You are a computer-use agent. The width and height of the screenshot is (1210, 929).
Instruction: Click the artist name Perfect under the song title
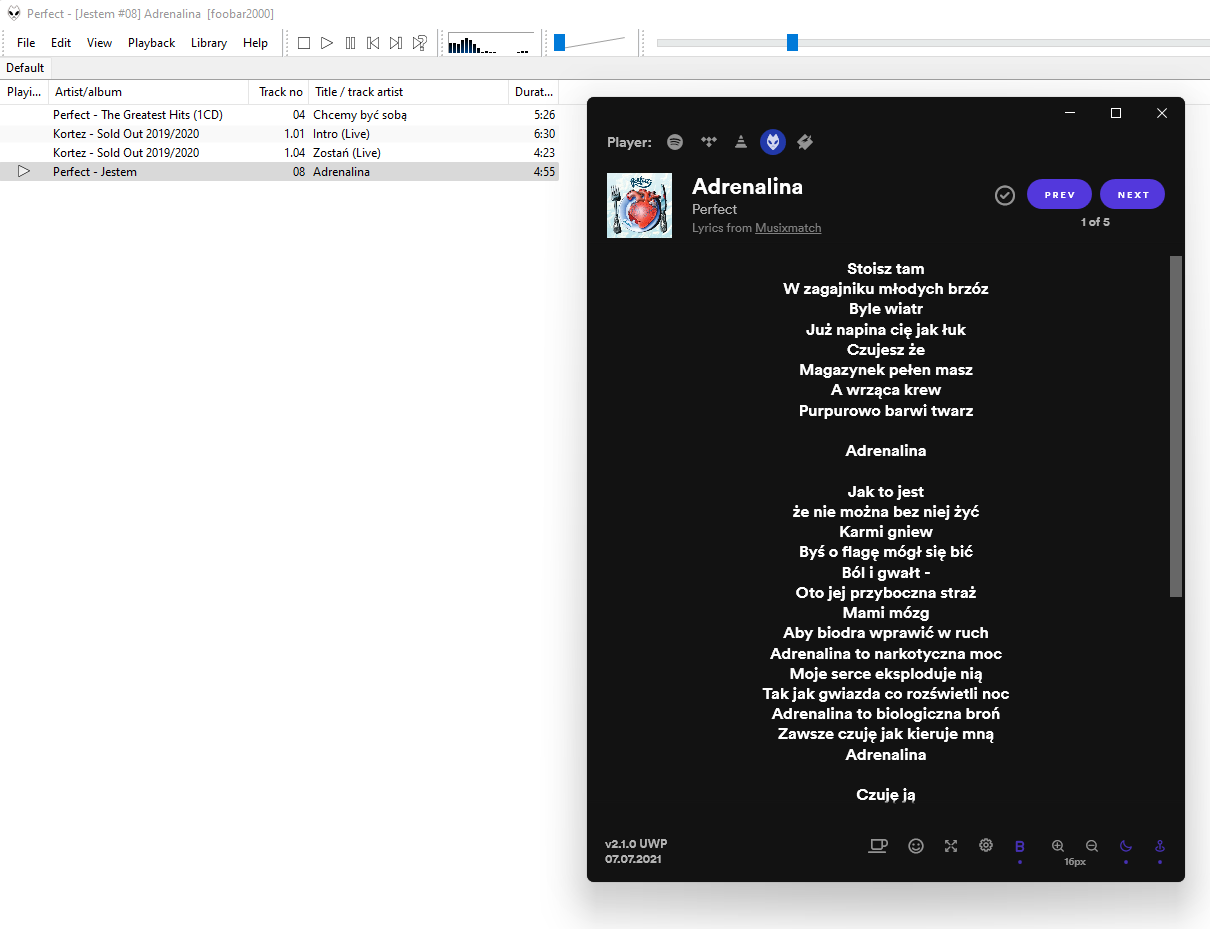pos(714,209)
